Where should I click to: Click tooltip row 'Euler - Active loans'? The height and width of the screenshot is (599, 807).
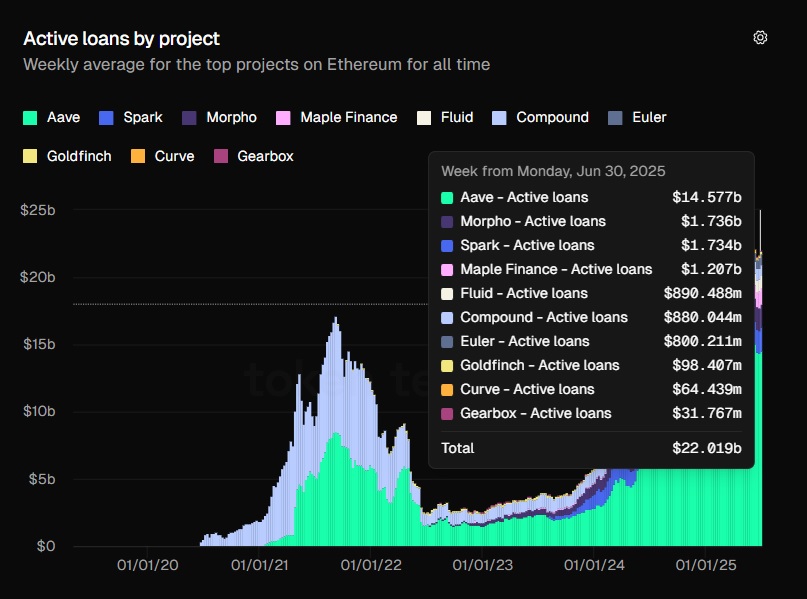point(591,341)
